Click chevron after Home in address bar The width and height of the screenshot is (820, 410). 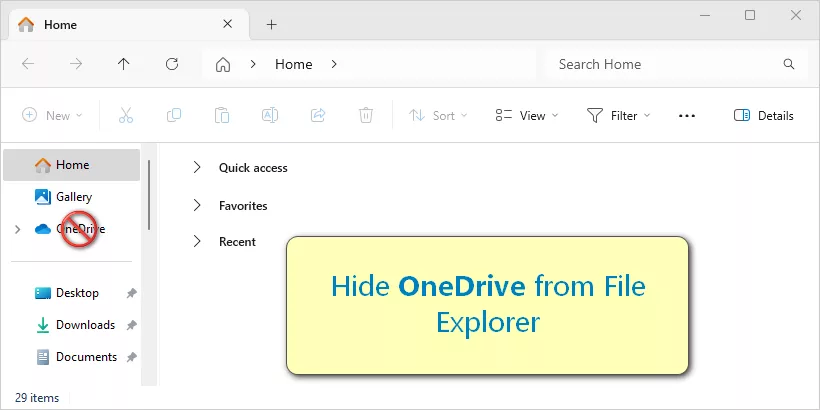coord(334,64)
